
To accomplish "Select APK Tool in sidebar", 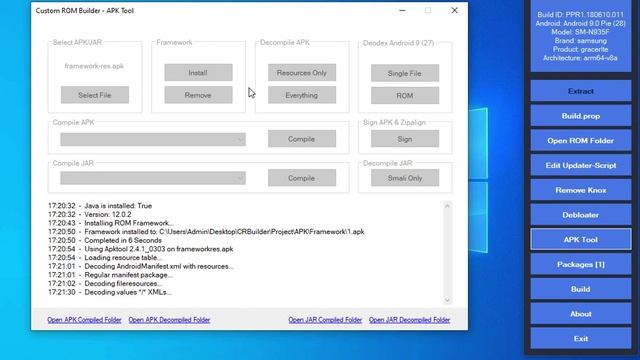I will [x=580, y=240].
